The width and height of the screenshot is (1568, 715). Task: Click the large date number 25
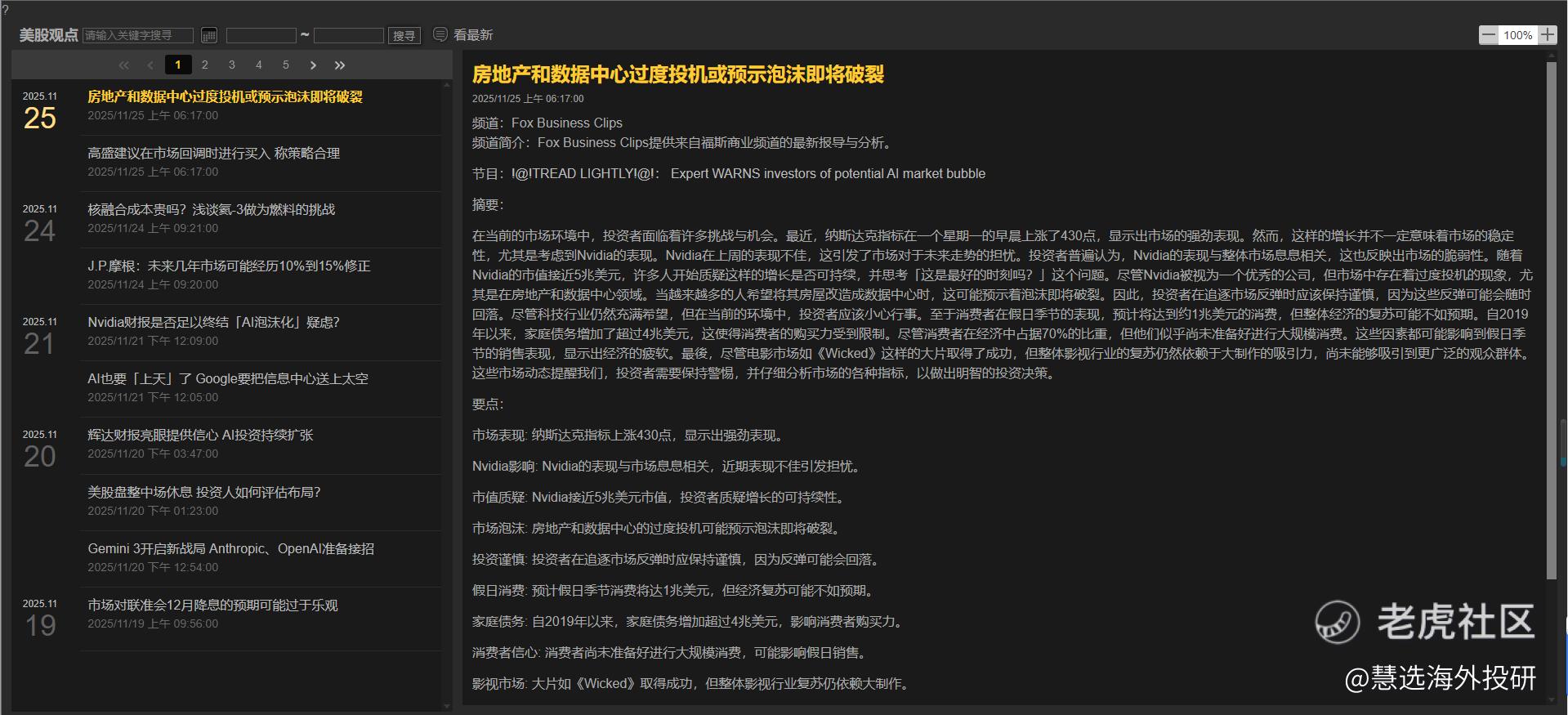click(40, 118)
